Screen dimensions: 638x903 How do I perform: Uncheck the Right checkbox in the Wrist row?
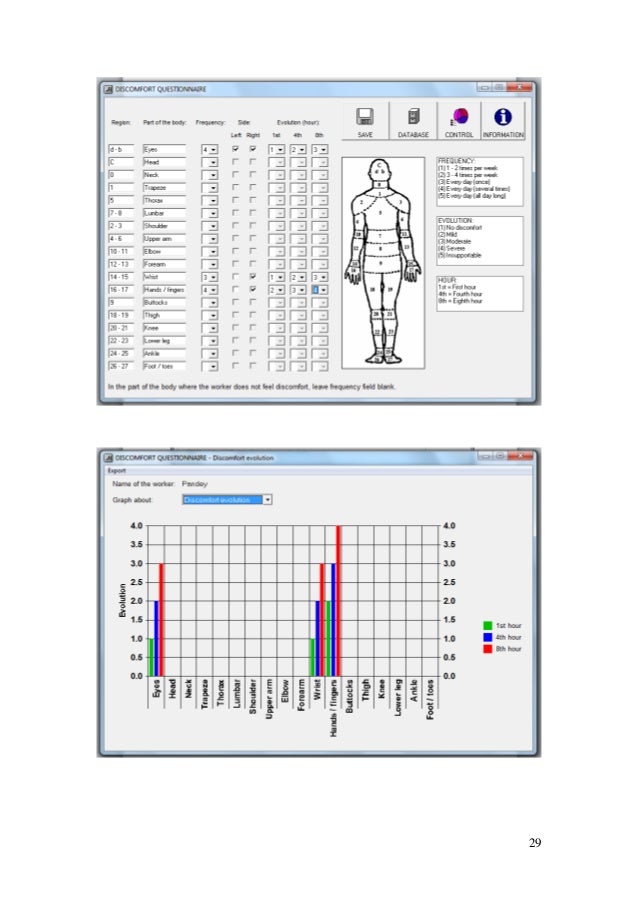(253, 277)
